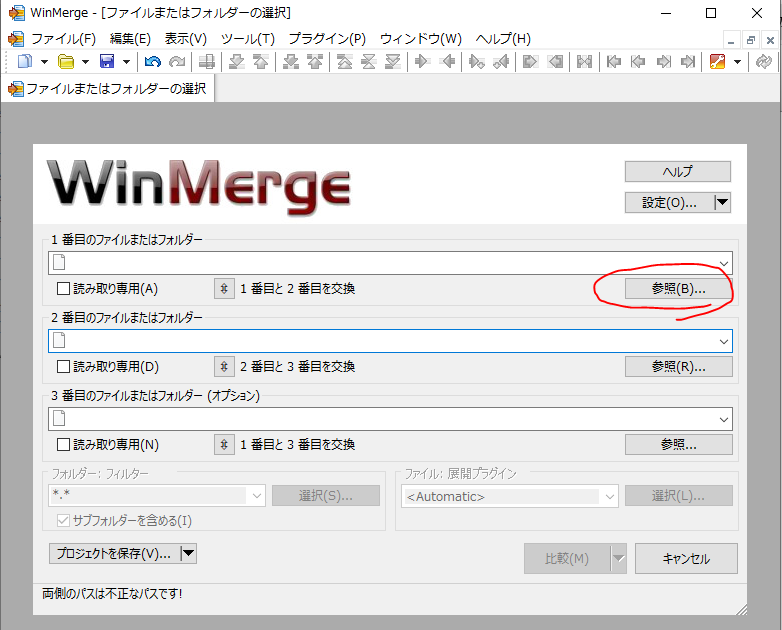Click the プロジェクトを保存(V)... button
This screenshot has width=782, height=630.
pyautogui.click(x=114, y=553)
